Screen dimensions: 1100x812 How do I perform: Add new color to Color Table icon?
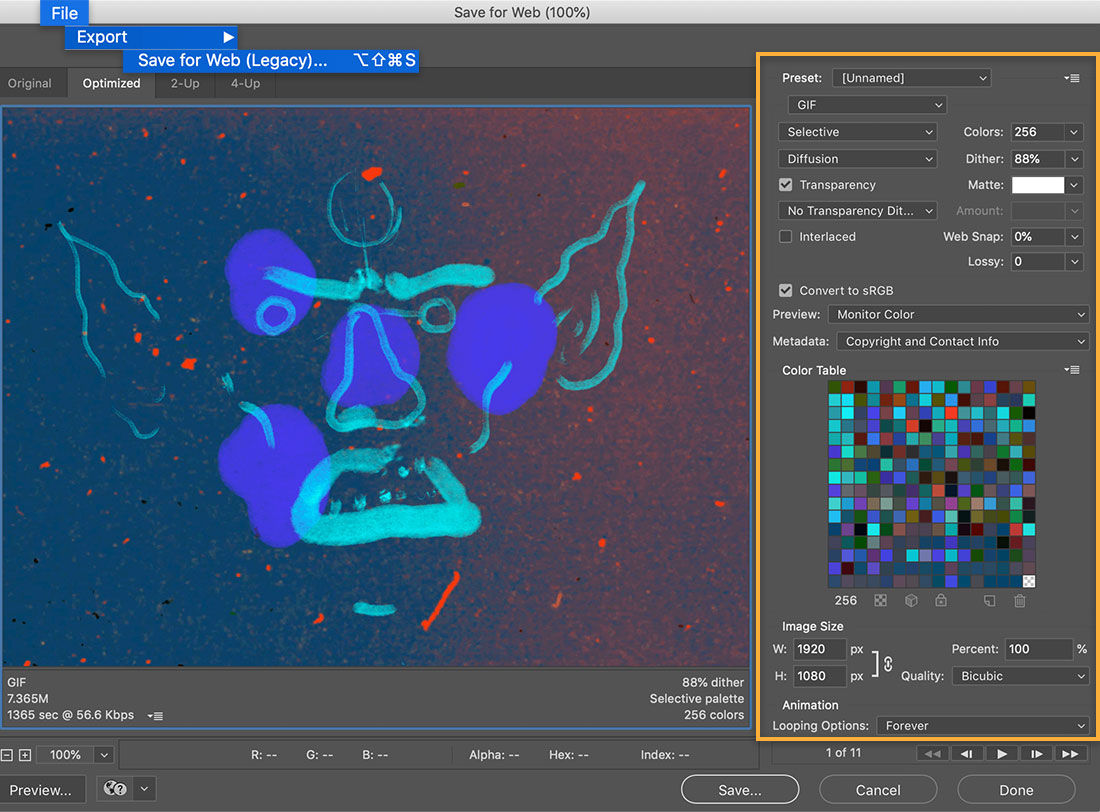989,601
